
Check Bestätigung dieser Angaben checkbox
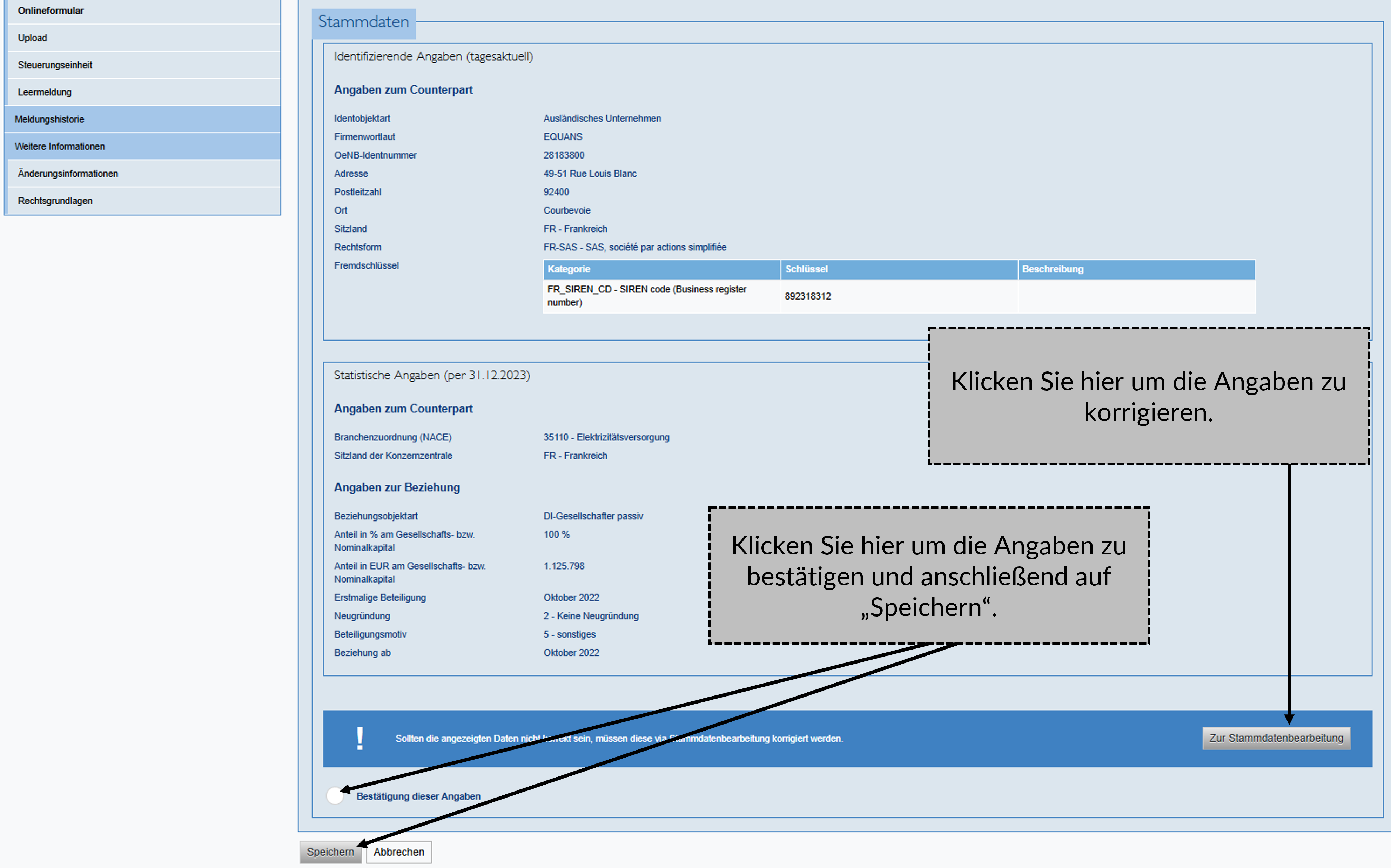[335, 796]
